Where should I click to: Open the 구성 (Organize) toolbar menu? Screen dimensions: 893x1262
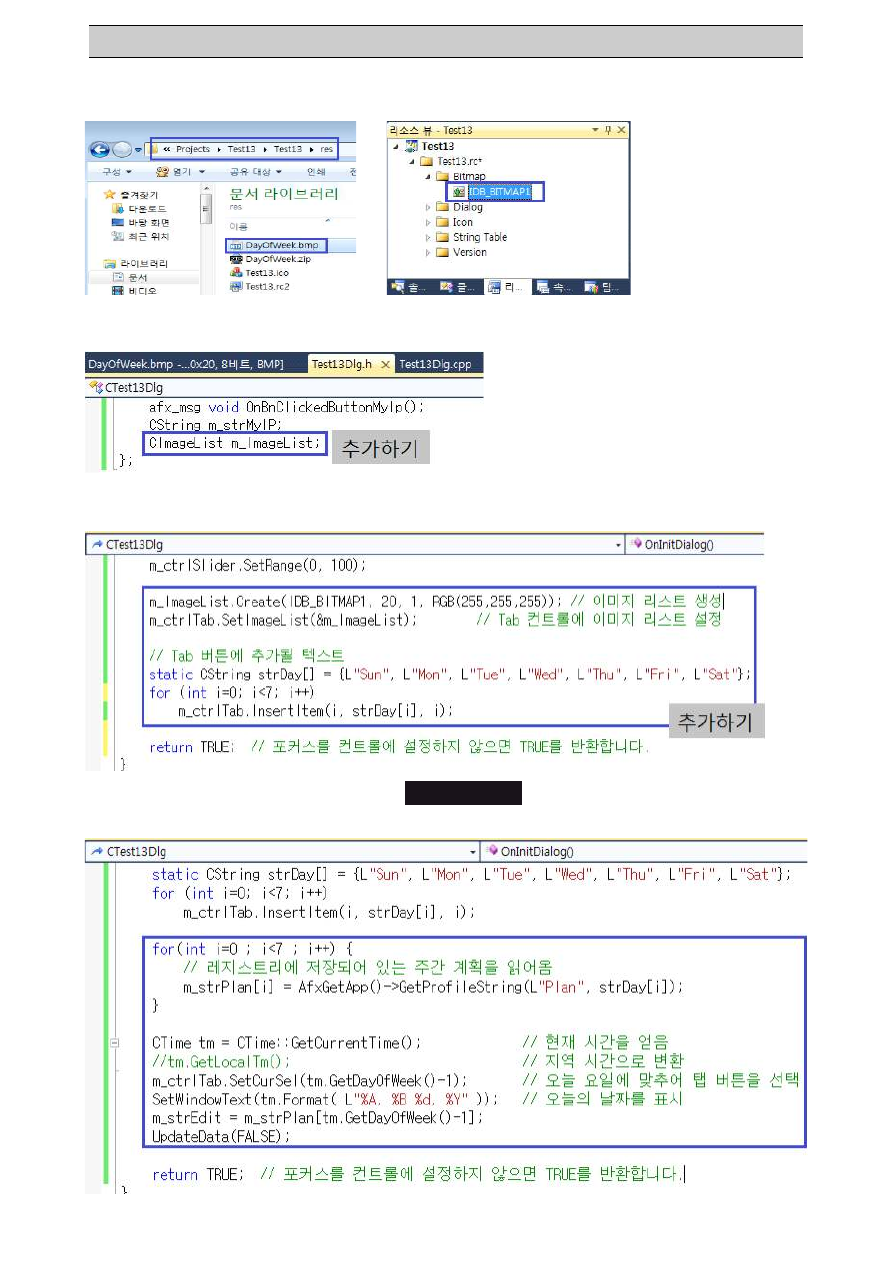[x=110, y=171]
